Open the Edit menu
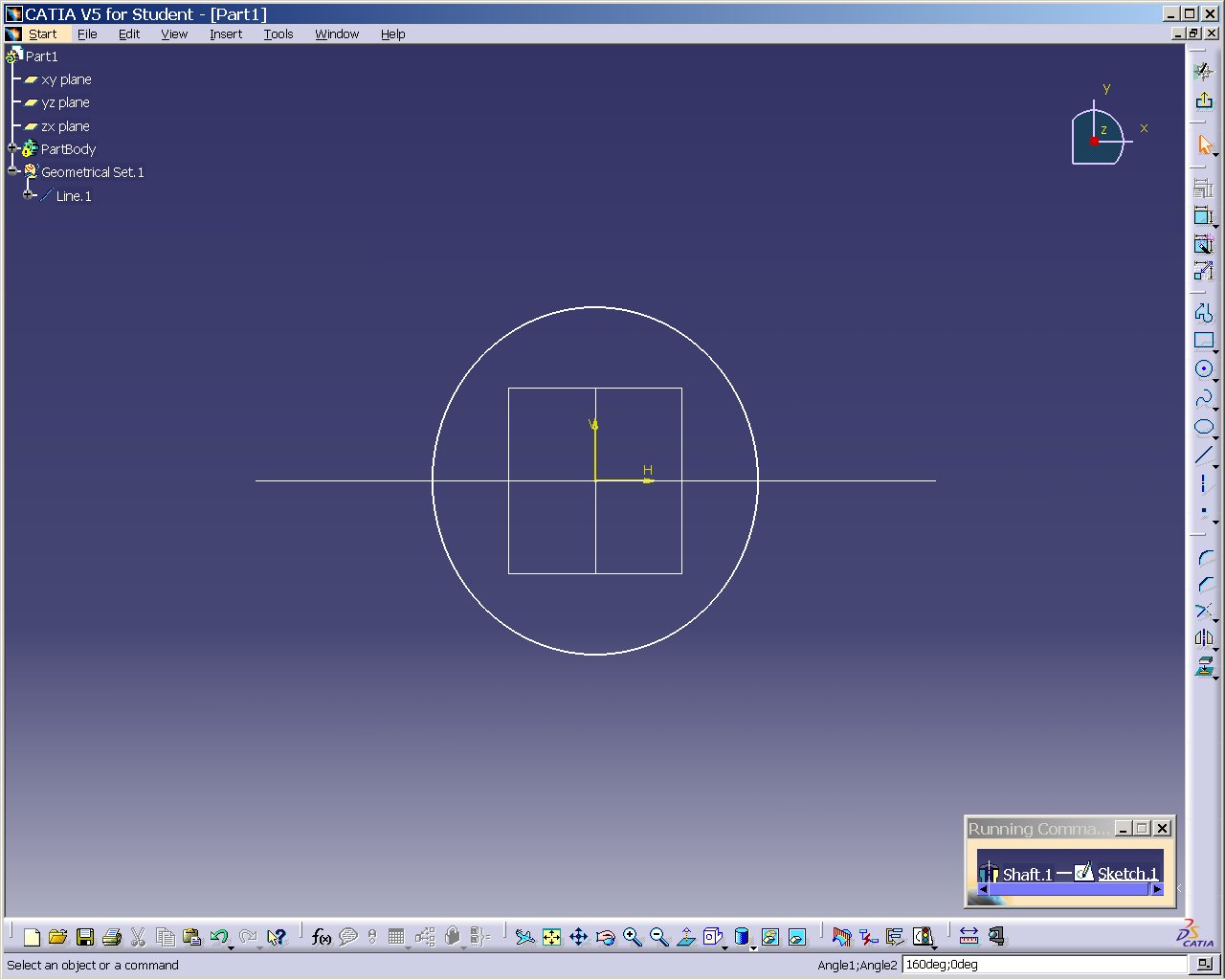1225x980 pixels. pyautogui.click(x=129, y=33)
